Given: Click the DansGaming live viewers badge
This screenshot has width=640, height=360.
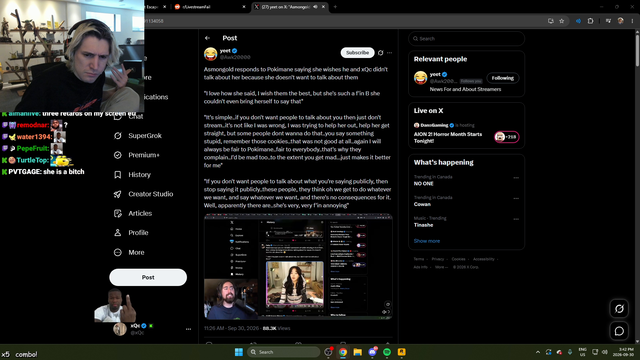Looking at the screenshot, I should coord(507,137).
